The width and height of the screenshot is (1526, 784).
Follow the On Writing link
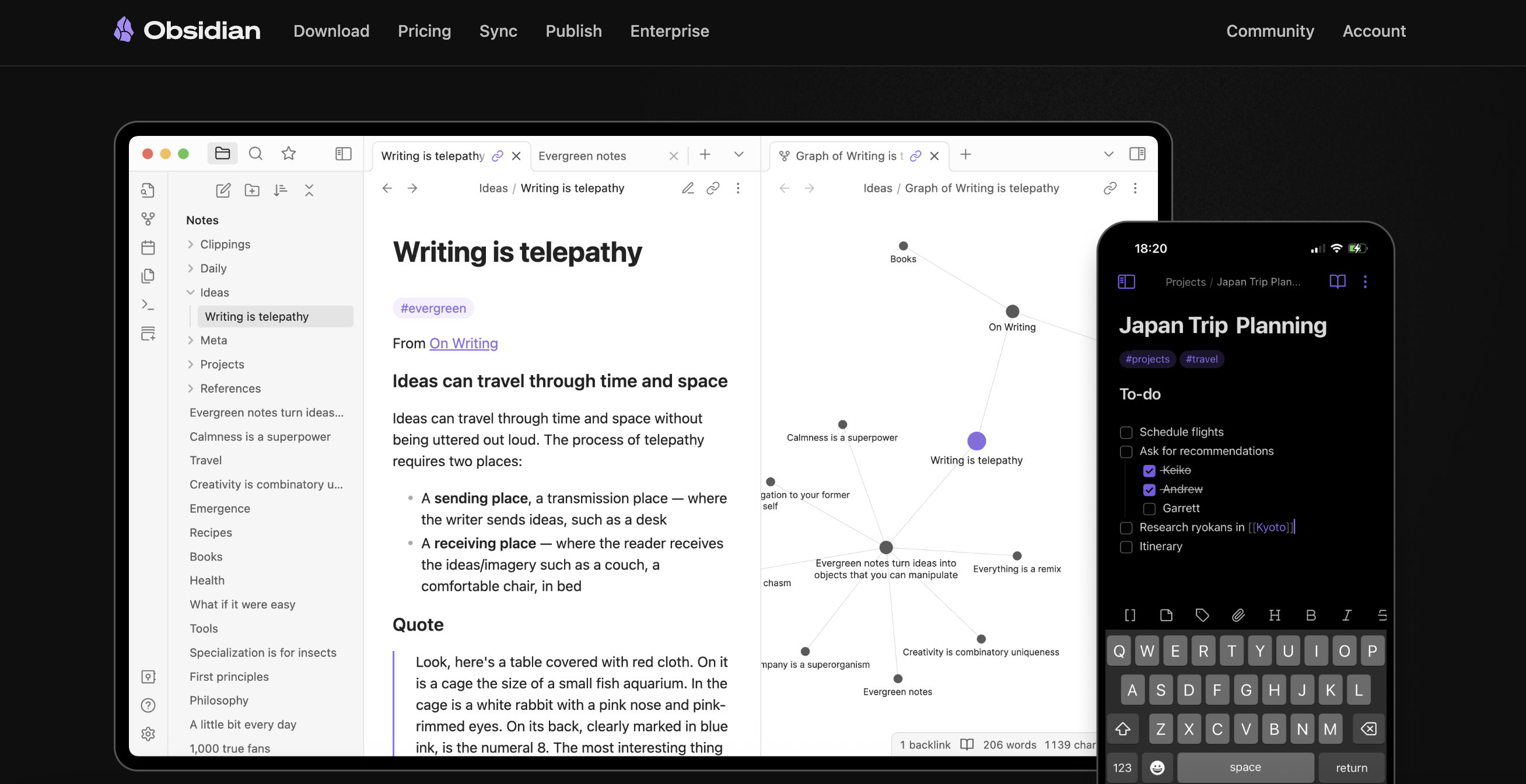[463, 343]
